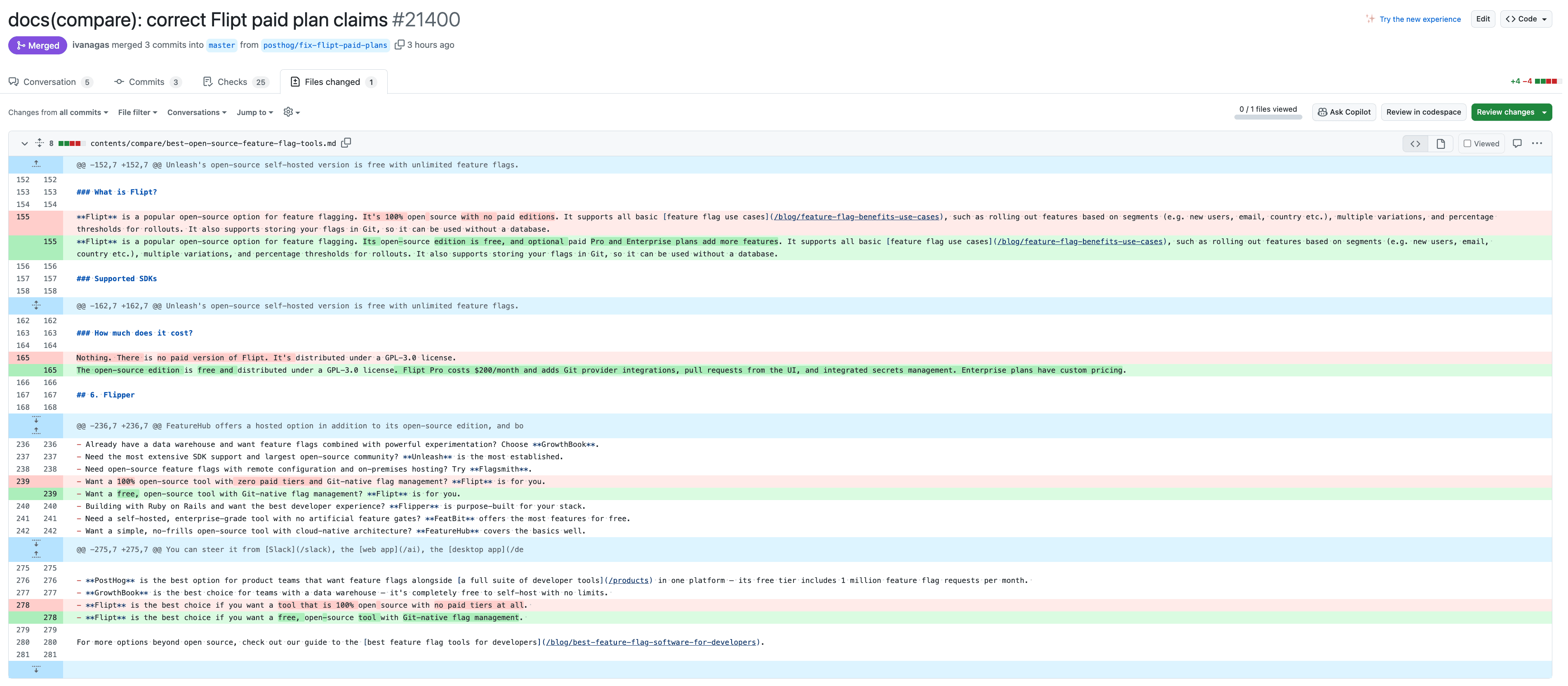Click line number 165 on the removed line
The height and width of the screenshot is (686, 1568).
point(23,357)
